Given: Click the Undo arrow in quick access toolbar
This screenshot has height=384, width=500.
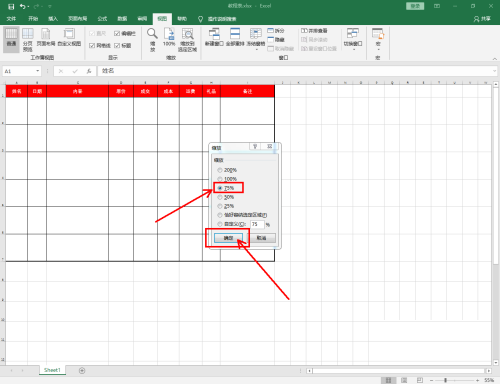Looking at the screenshot, I should (23, 6).
